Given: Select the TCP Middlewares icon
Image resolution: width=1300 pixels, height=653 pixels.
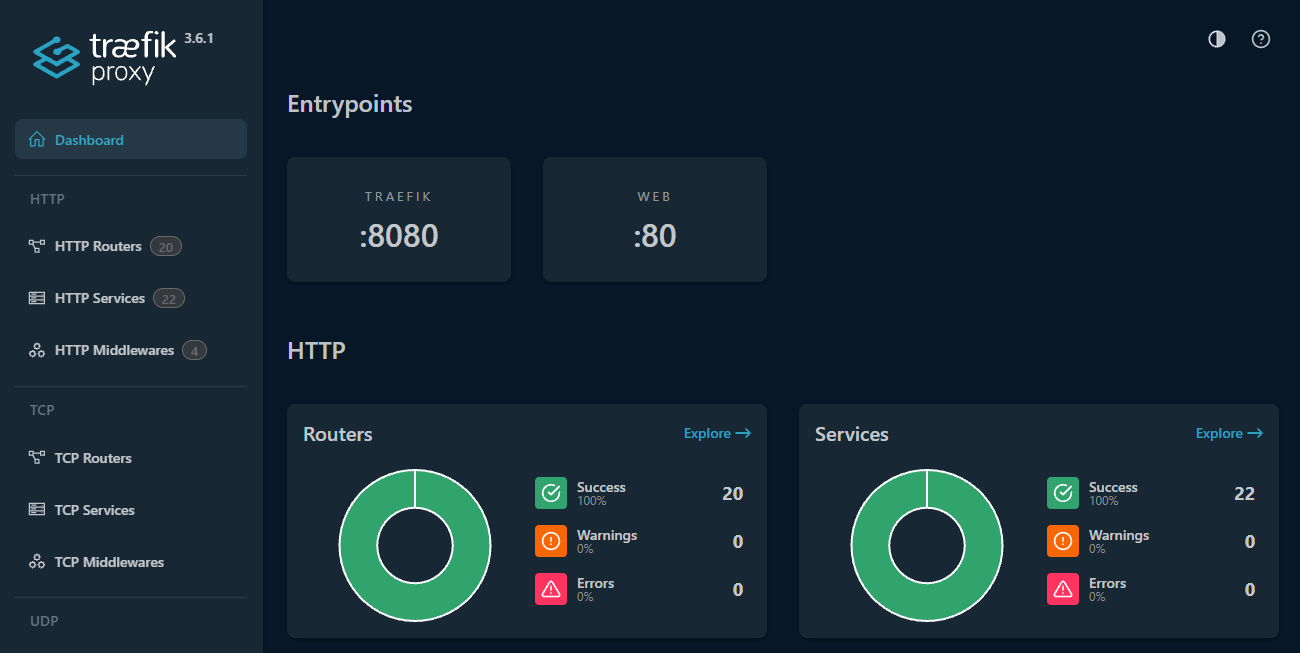Looking at the screenshot, I should click(x=36, y=561).
